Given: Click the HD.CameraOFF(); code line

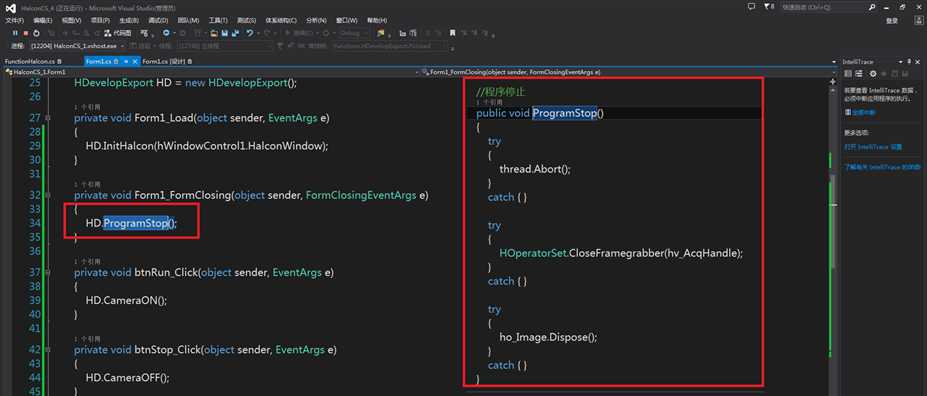Looking at the screenshot, I should (x=127, y=377).
